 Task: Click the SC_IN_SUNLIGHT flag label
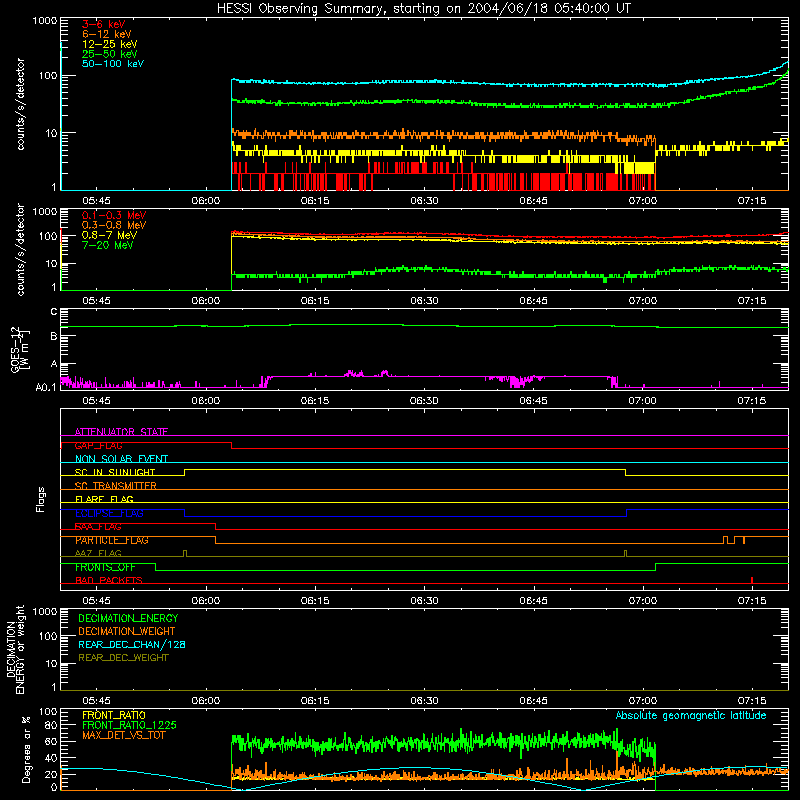pyautogui.click(x=115, y=472)
